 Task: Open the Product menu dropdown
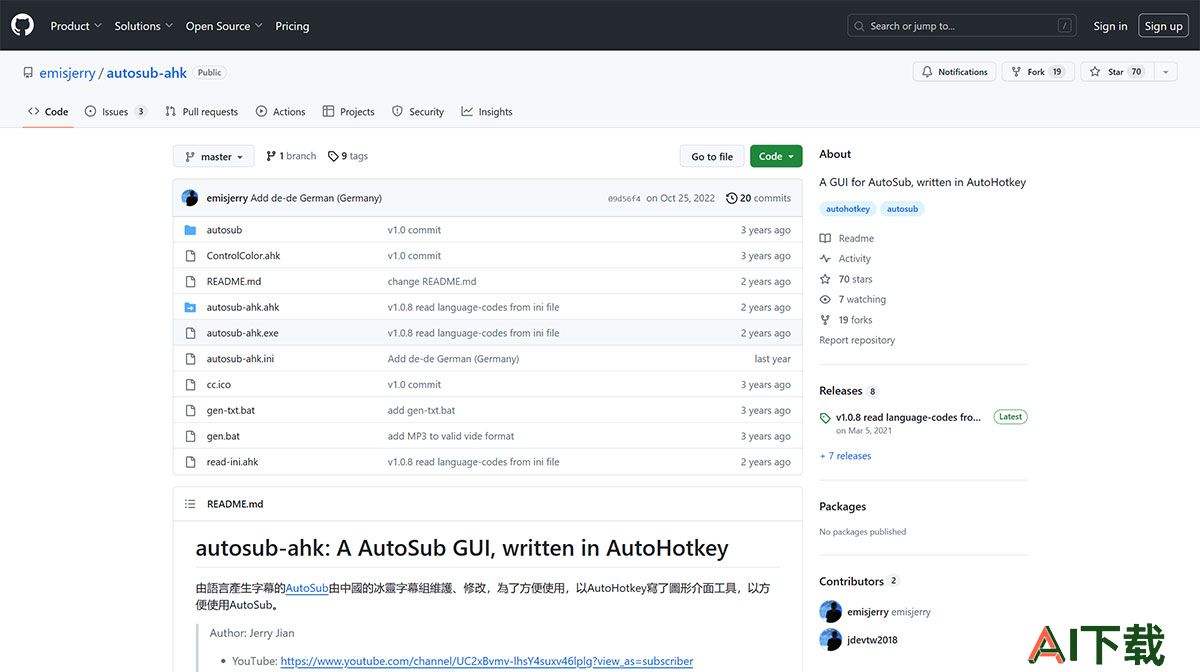76,26
